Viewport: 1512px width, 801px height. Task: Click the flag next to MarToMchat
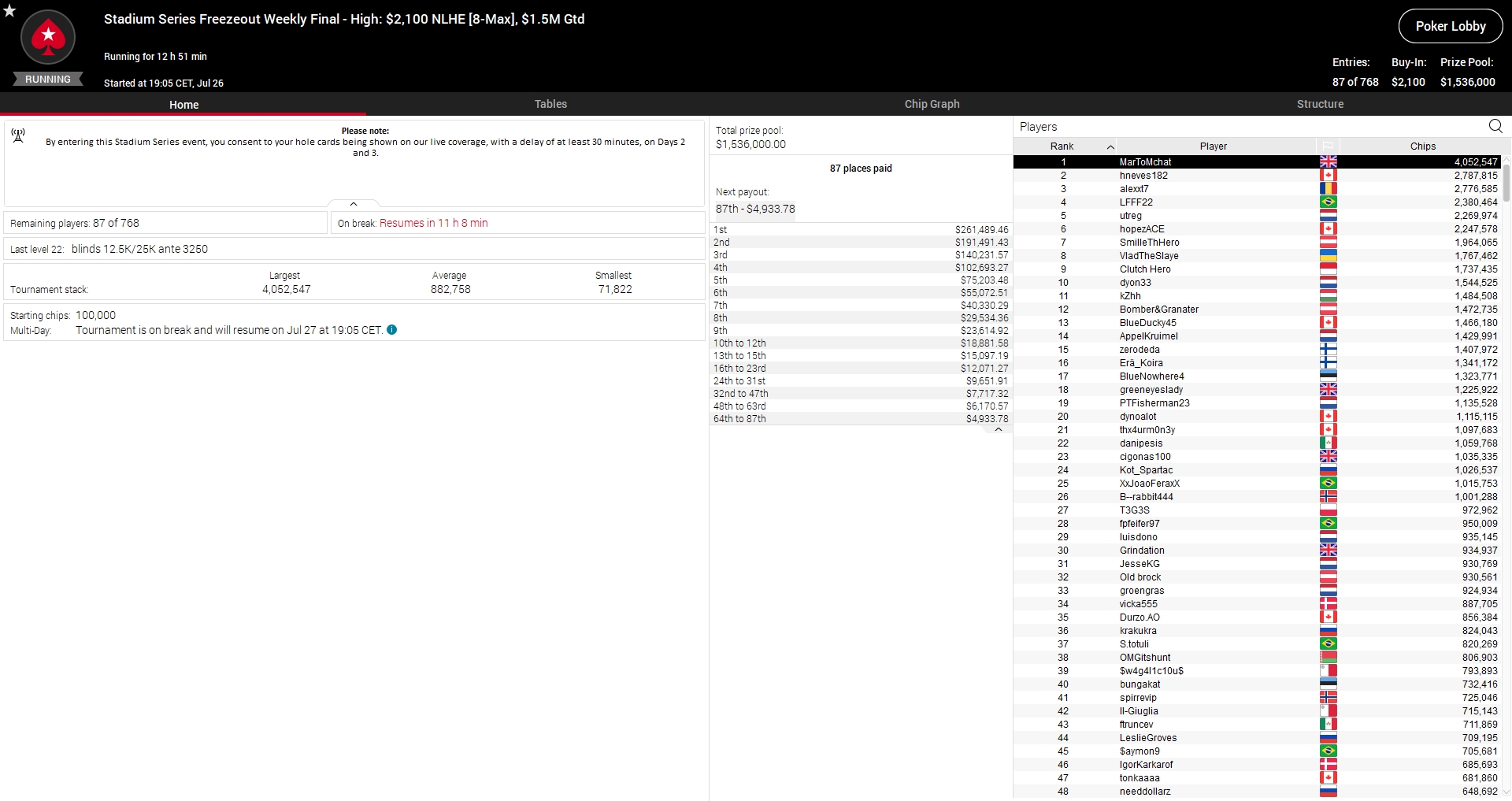click(x=1329, y=161)
